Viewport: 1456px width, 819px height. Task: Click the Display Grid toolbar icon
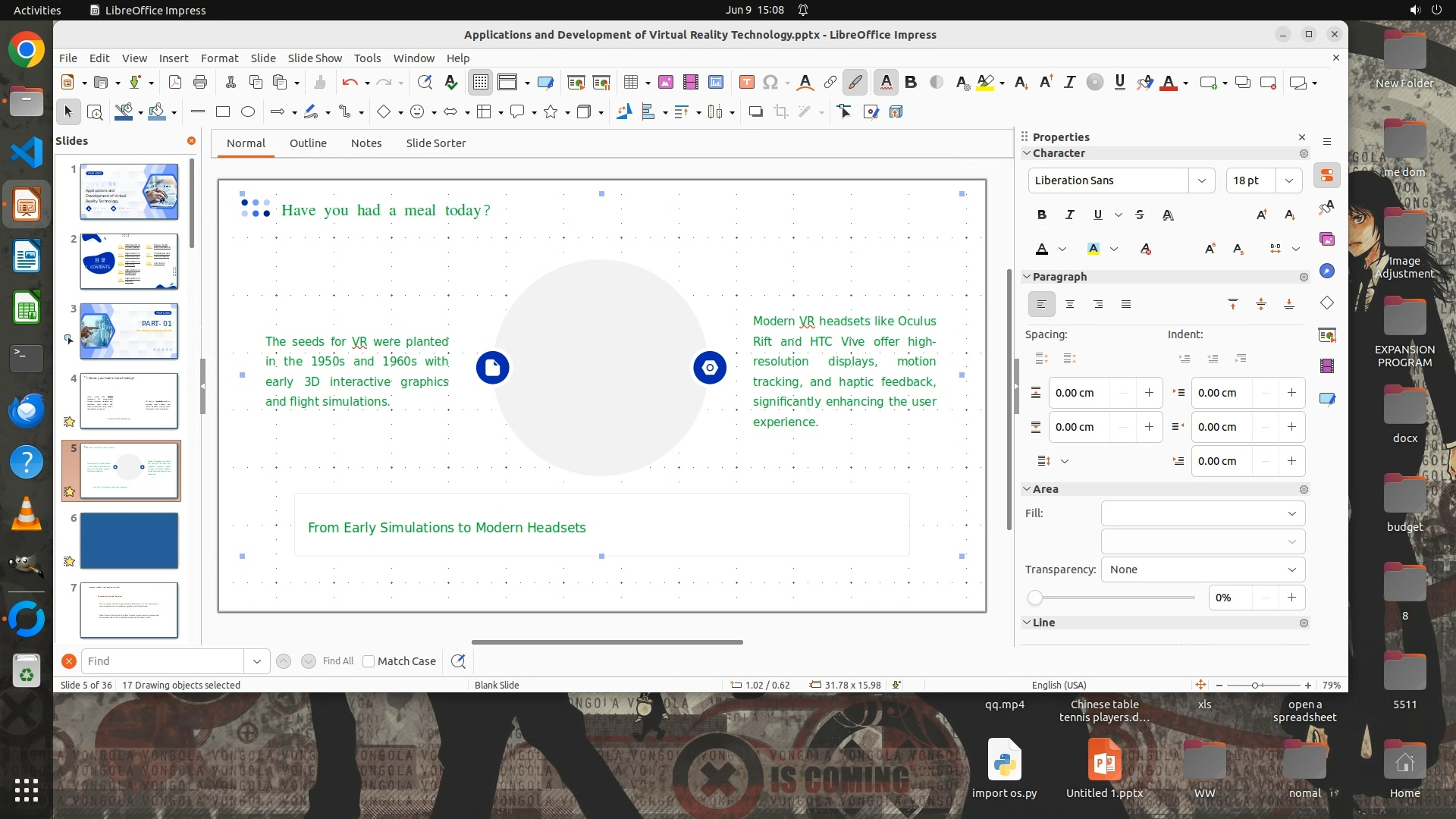click(481, 83)
